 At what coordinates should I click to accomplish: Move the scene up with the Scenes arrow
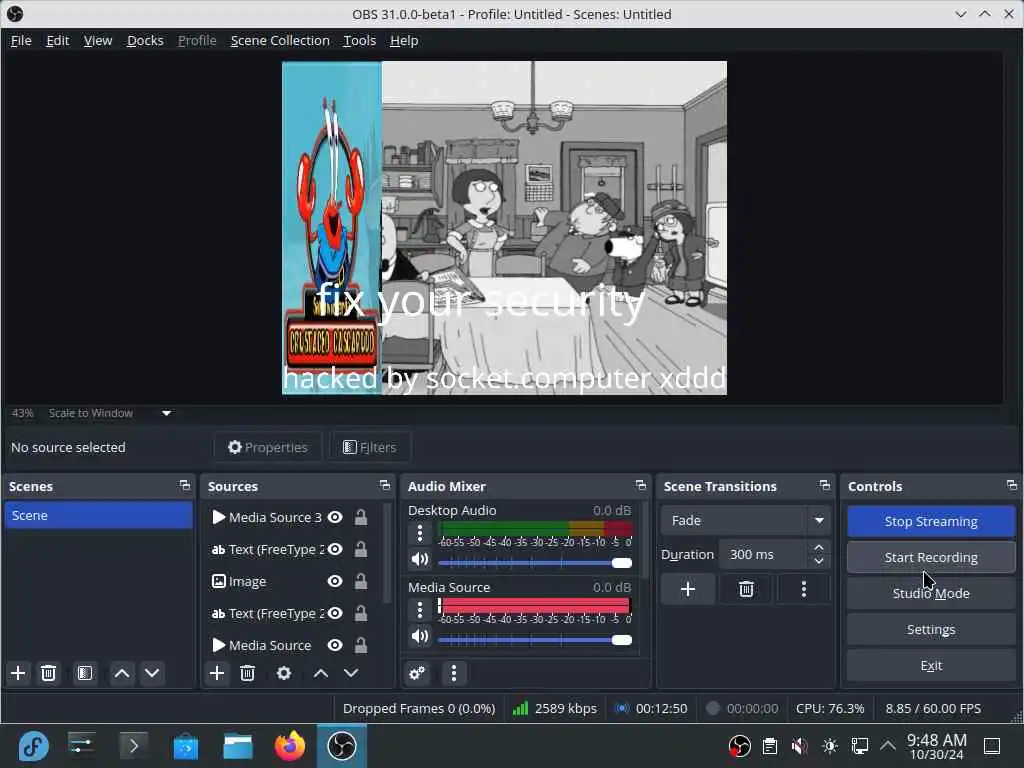tap(122, 673)
